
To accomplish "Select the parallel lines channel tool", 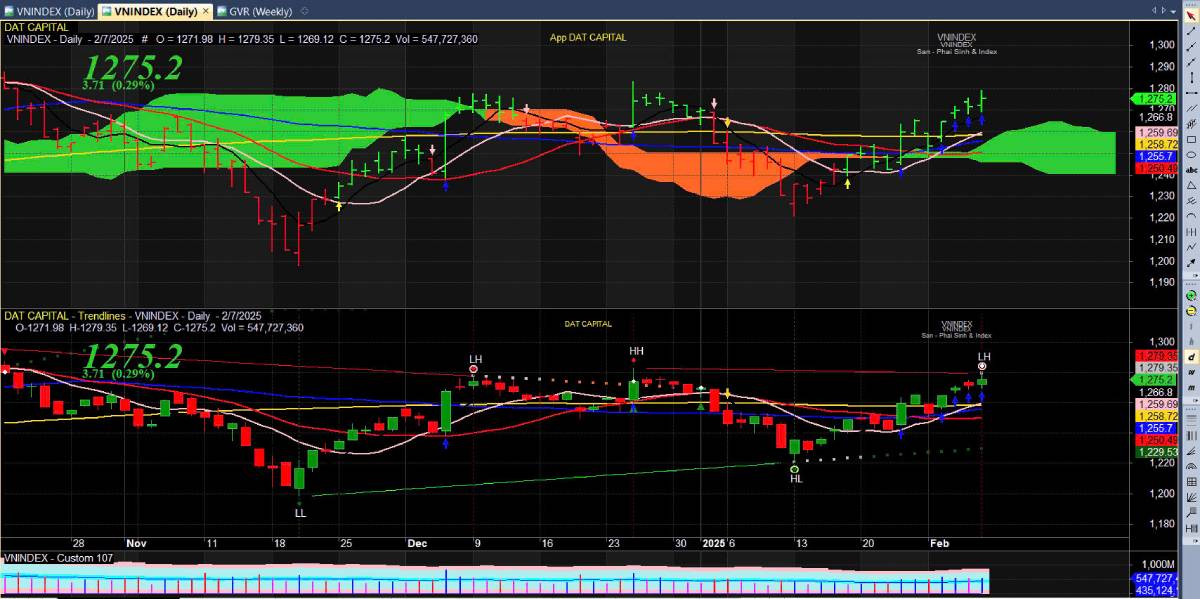I will tap(1191, 108).
